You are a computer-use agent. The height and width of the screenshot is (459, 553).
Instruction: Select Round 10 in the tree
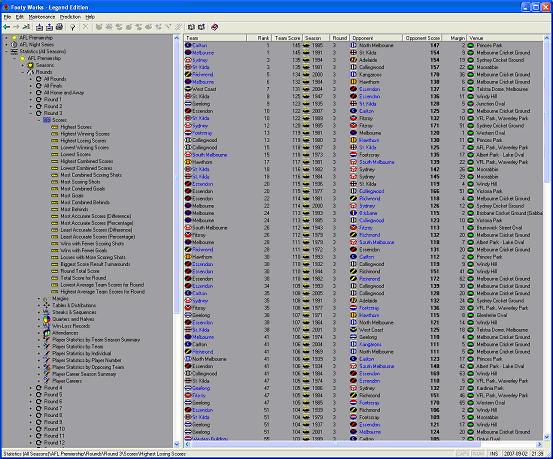(x=54, y=429)
